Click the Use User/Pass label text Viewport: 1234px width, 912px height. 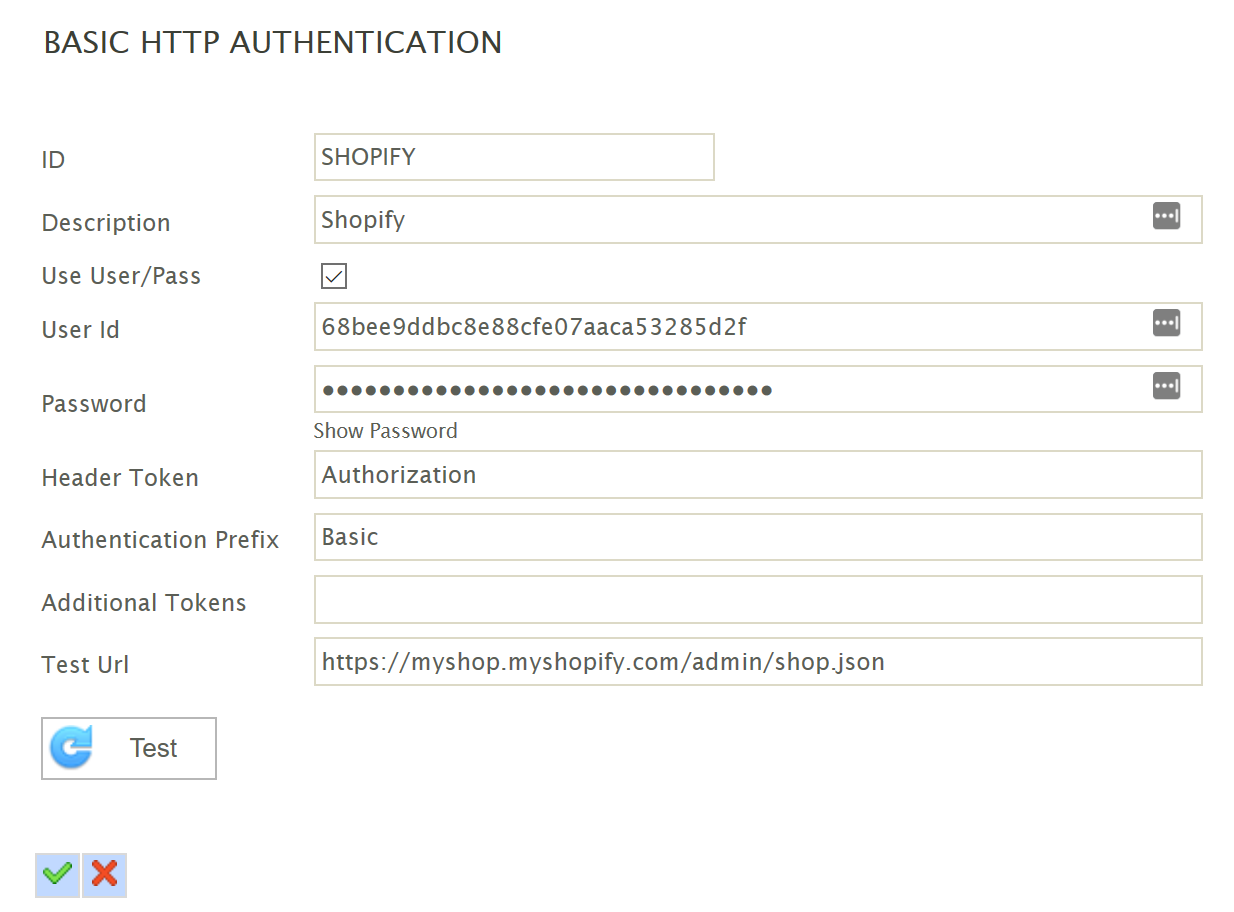[121, 276]
